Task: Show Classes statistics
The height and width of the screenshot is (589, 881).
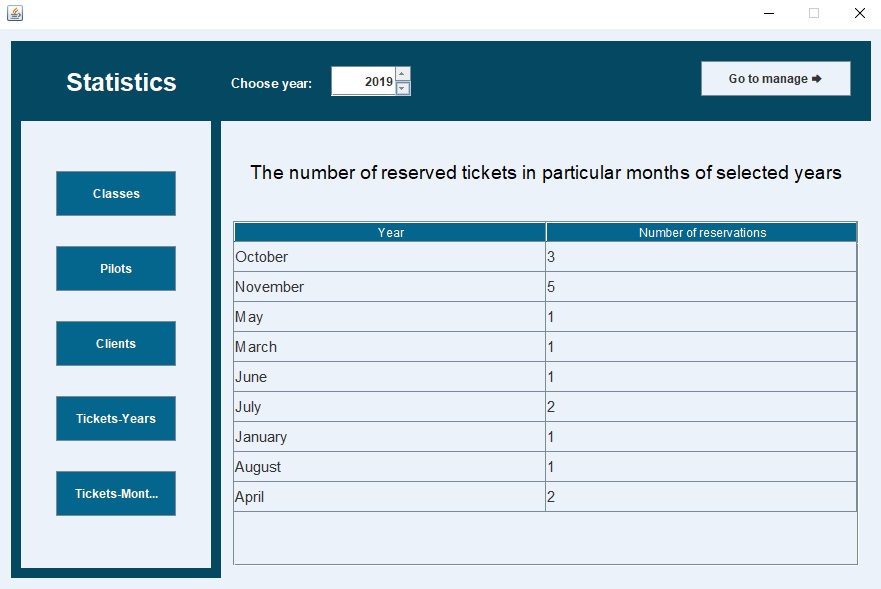Action: (x=116, y=193)
